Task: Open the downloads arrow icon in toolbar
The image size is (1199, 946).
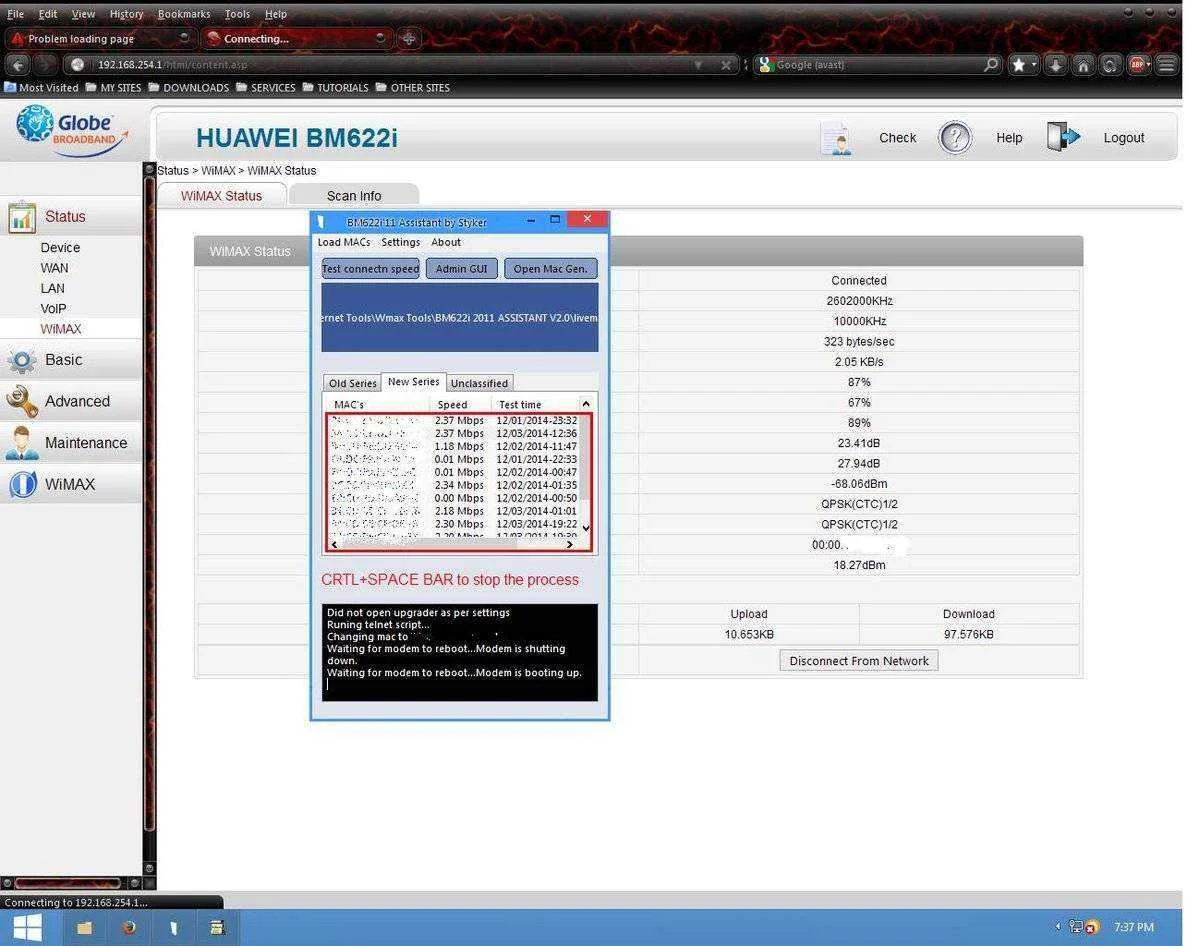Action: [1055, 65]
